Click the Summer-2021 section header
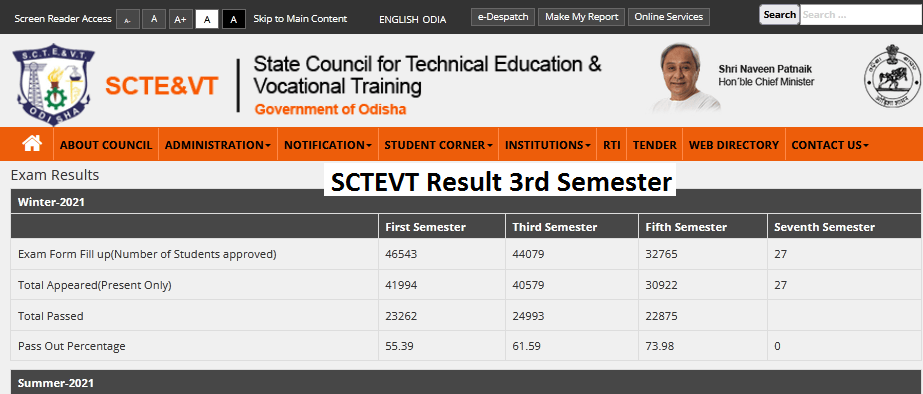 pyautogui.click(x=466, y=382)
